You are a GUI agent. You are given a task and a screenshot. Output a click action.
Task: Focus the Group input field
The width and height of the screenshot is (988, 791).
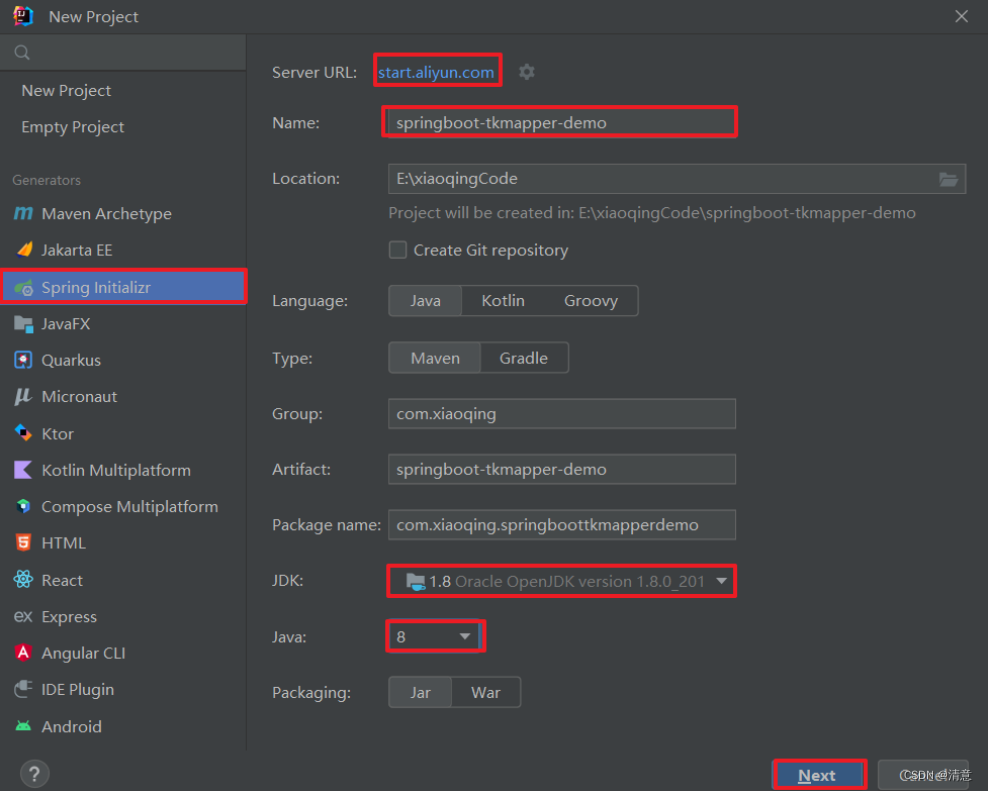[x=561, y=413]
